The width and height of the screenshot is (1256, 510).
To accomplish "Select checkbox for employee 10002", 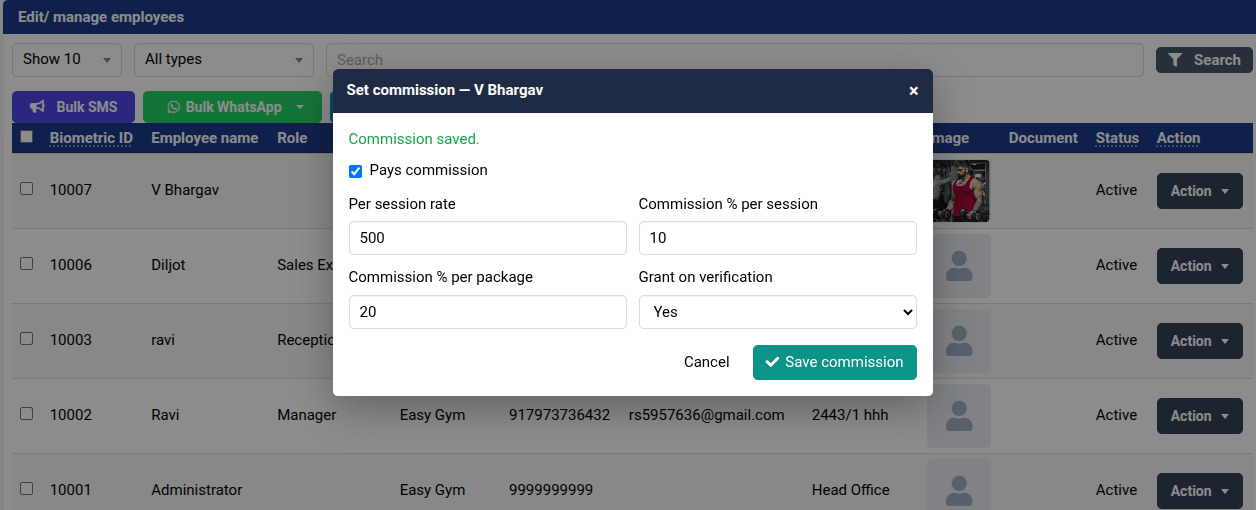I will pyautogui.click(x=27, y=413).
